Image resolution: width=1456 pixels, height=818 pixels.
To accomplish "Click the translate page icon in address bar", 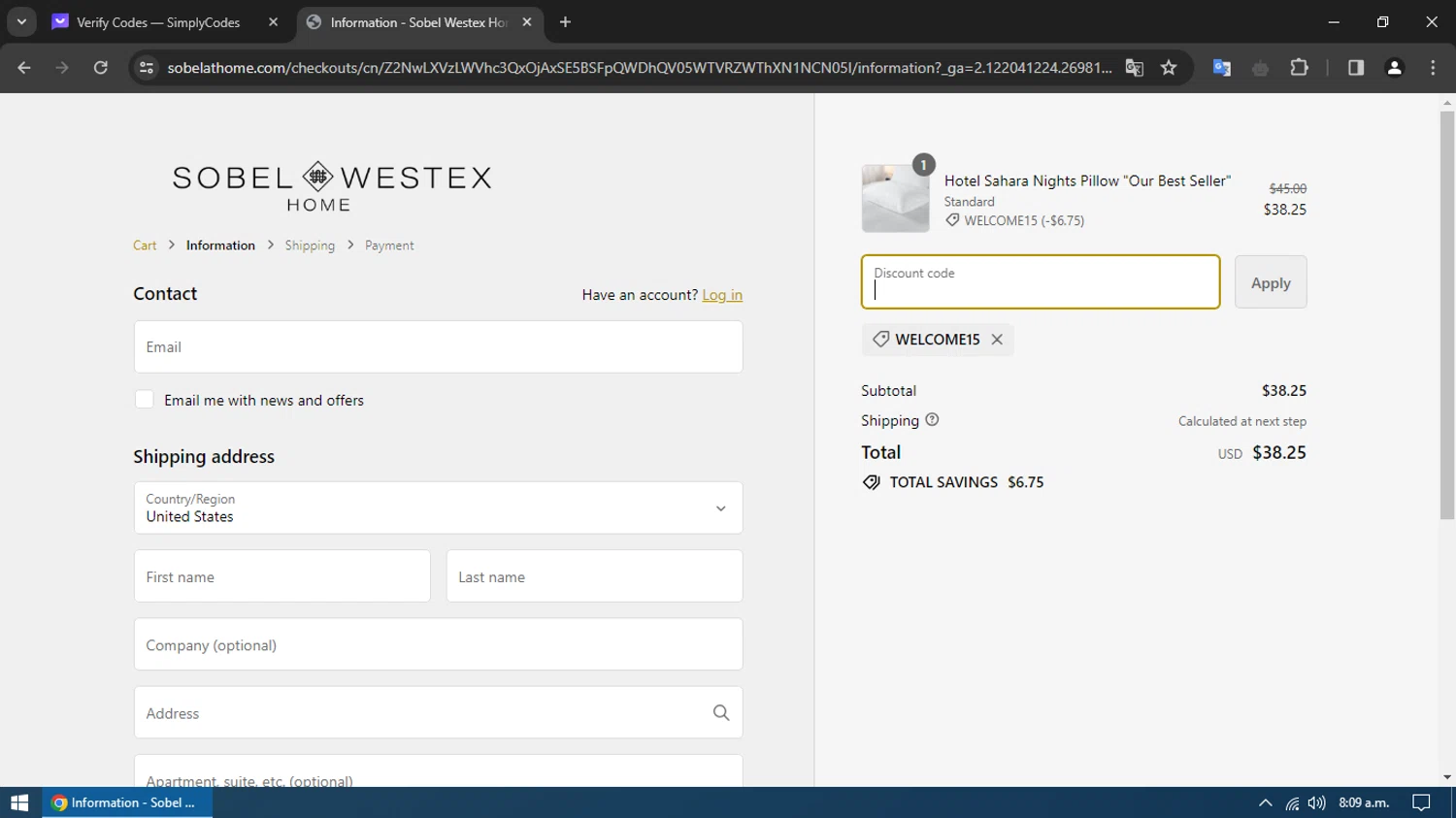I will tap(1134, 68).
